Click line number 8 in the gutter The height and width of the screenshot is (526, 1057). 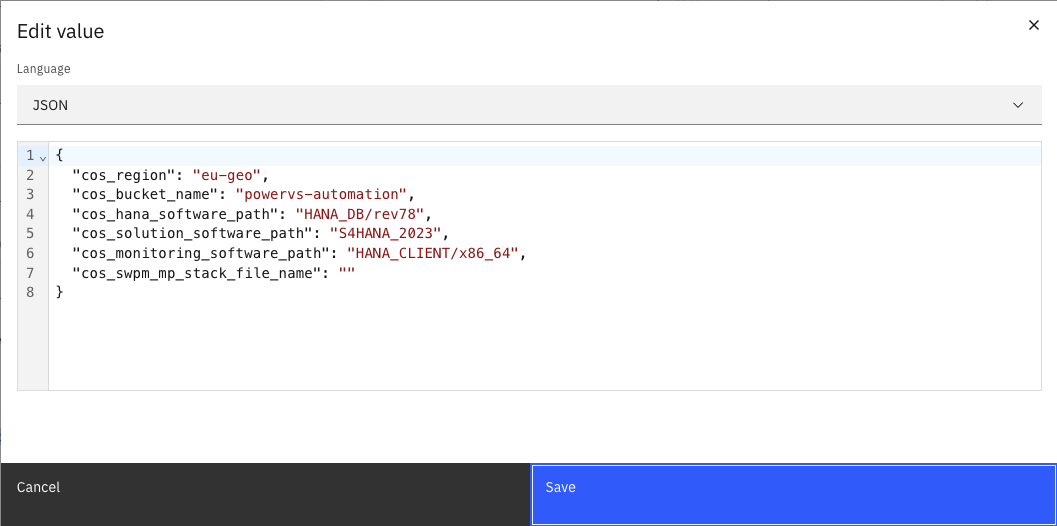point(30,292)
